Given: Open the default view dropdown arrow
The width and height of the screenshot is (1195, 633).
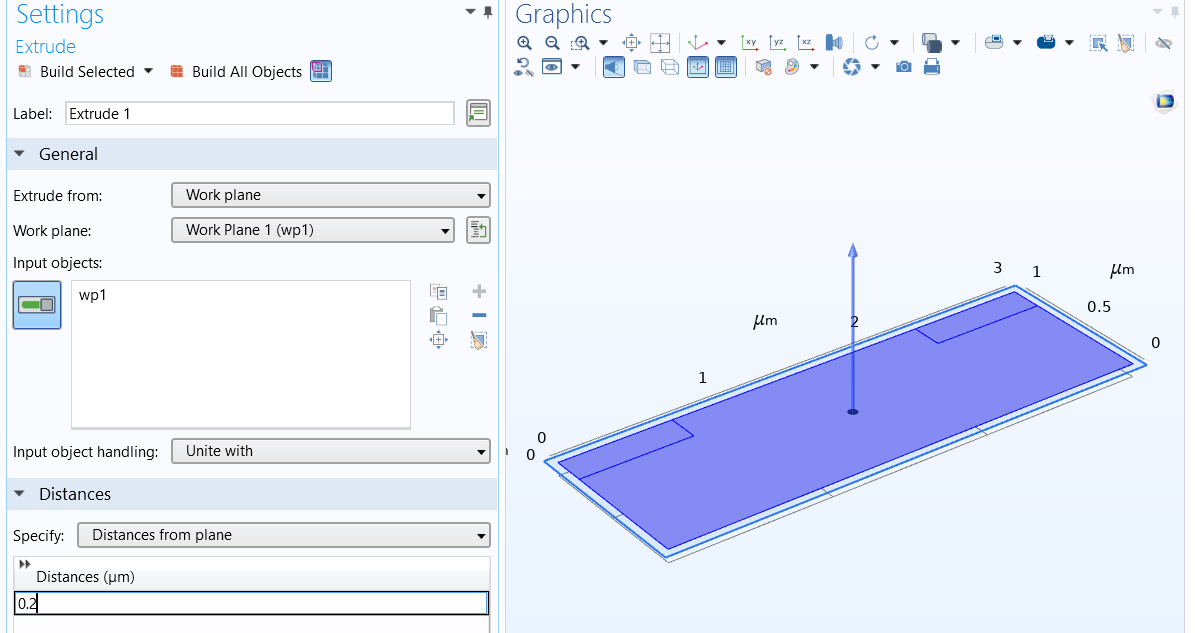Looking at the screenshot, I should pos(721,43).
